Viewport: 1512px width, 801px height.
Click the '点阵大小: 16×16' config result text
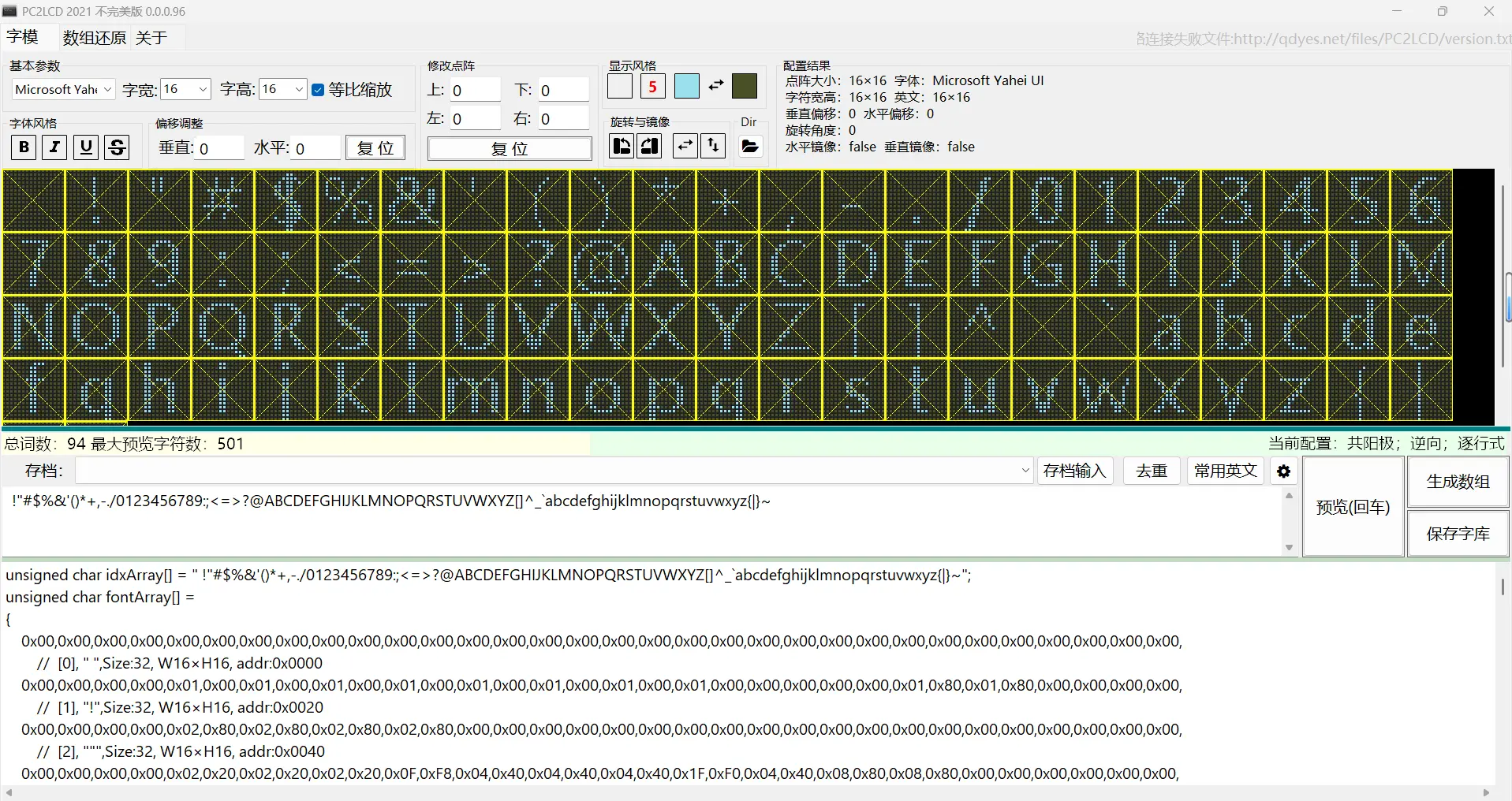[836, 80]
